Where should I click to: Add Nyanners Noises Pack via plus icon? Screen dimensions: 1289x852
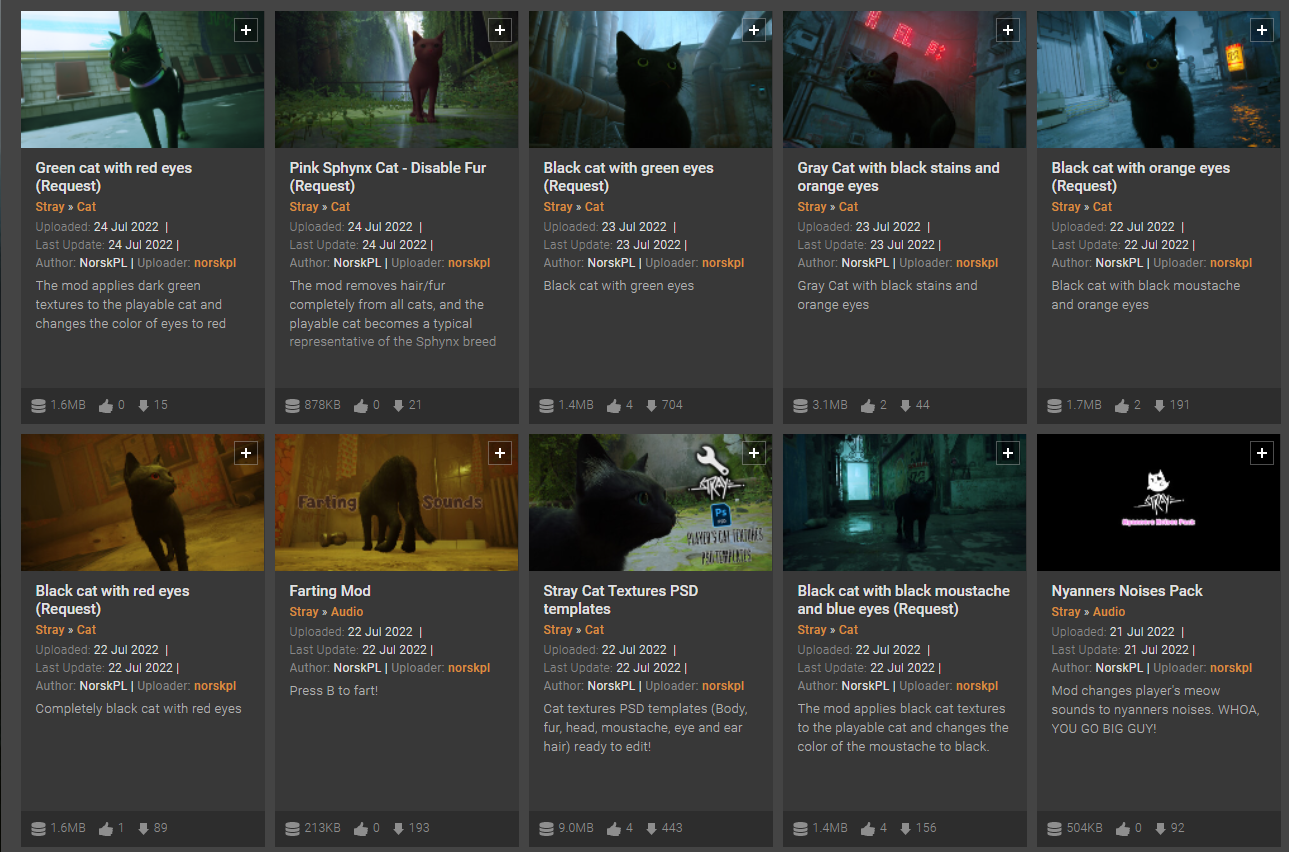[x=1262, y=453]
